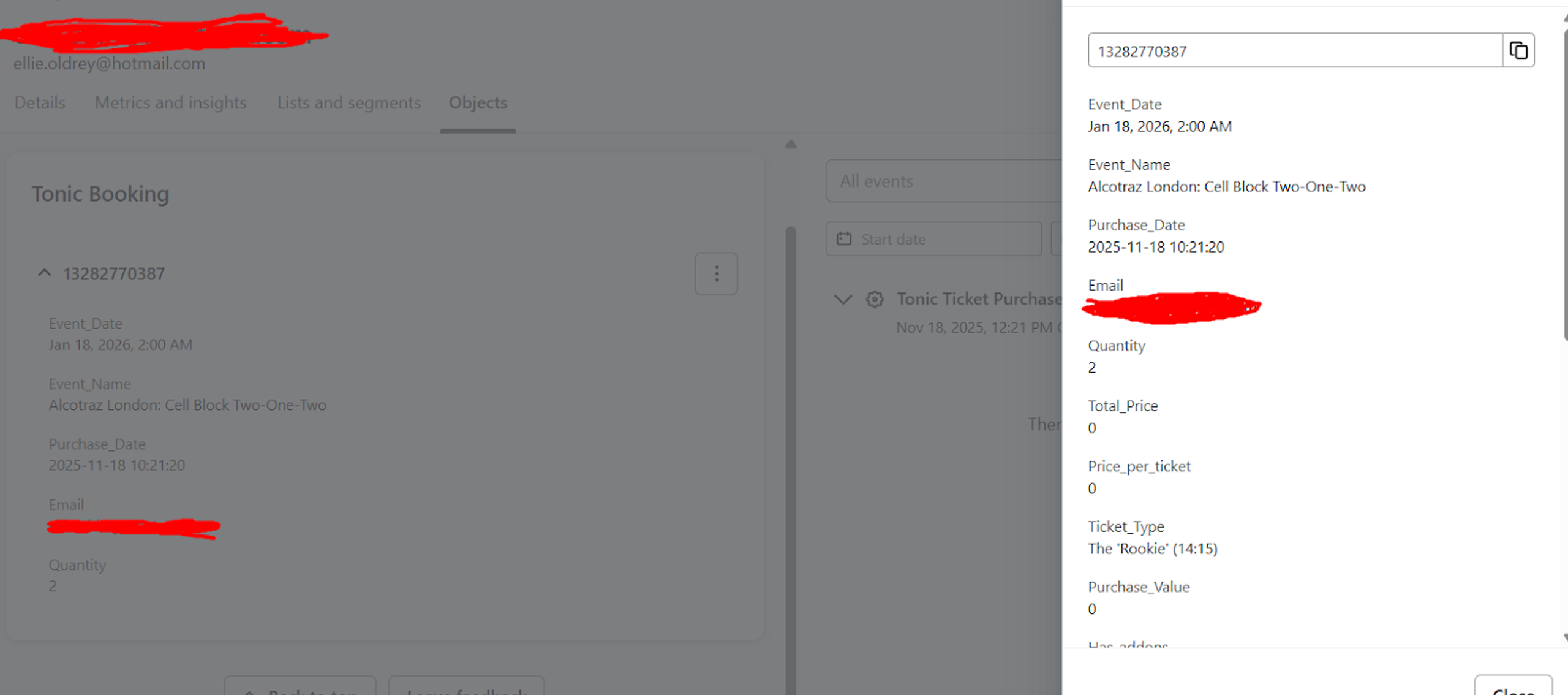The image size is (1568, 695).
Task: Click the Tonic Booking heading
Action: [100, 194]
